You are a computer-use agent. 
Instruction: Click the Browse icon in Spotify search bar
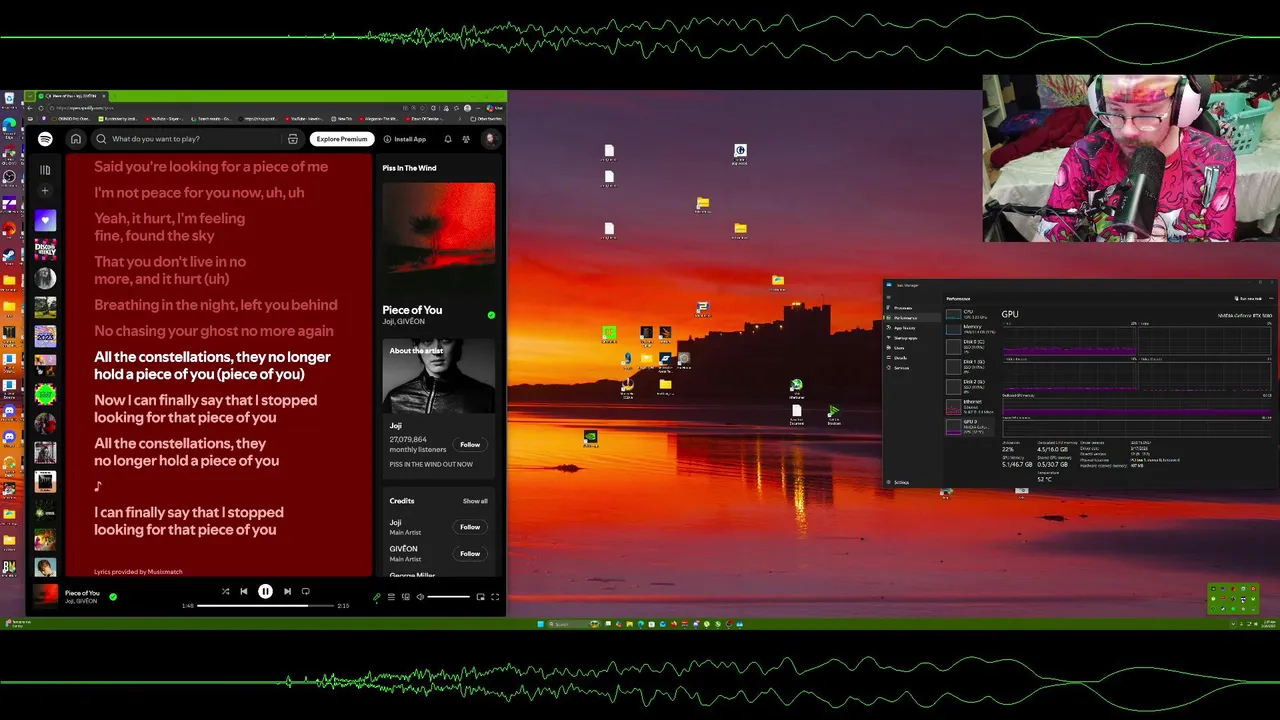pos(293,139)
